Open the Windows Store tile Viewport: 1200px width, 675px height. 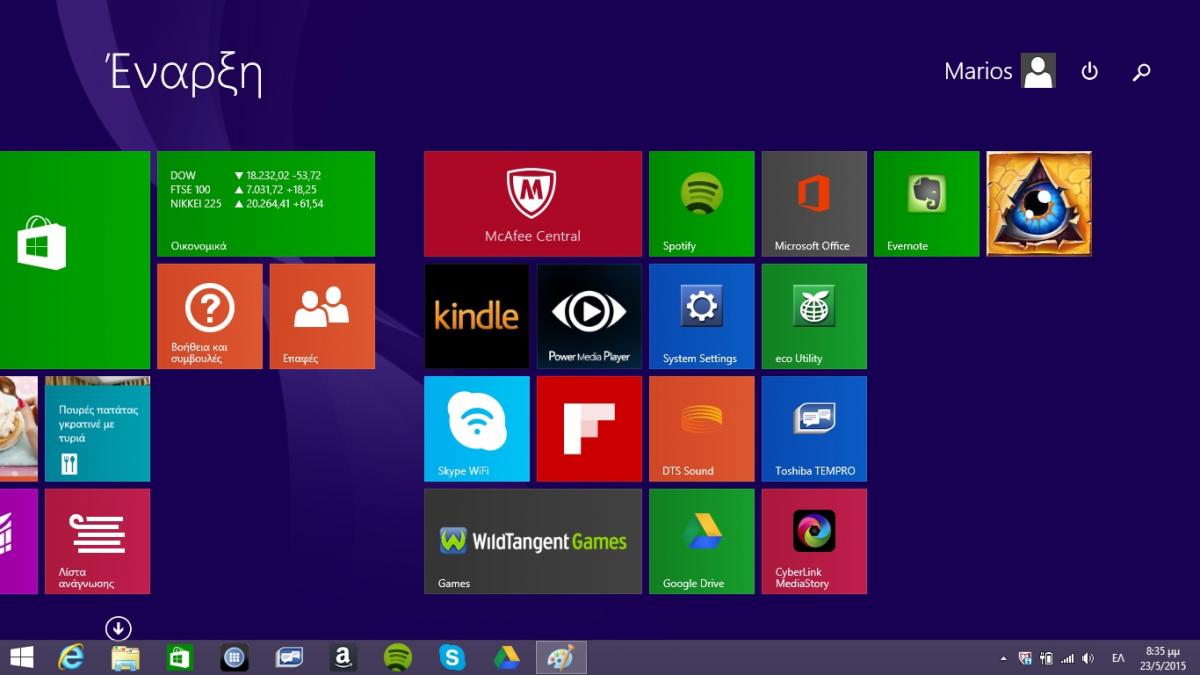(75, 260)
